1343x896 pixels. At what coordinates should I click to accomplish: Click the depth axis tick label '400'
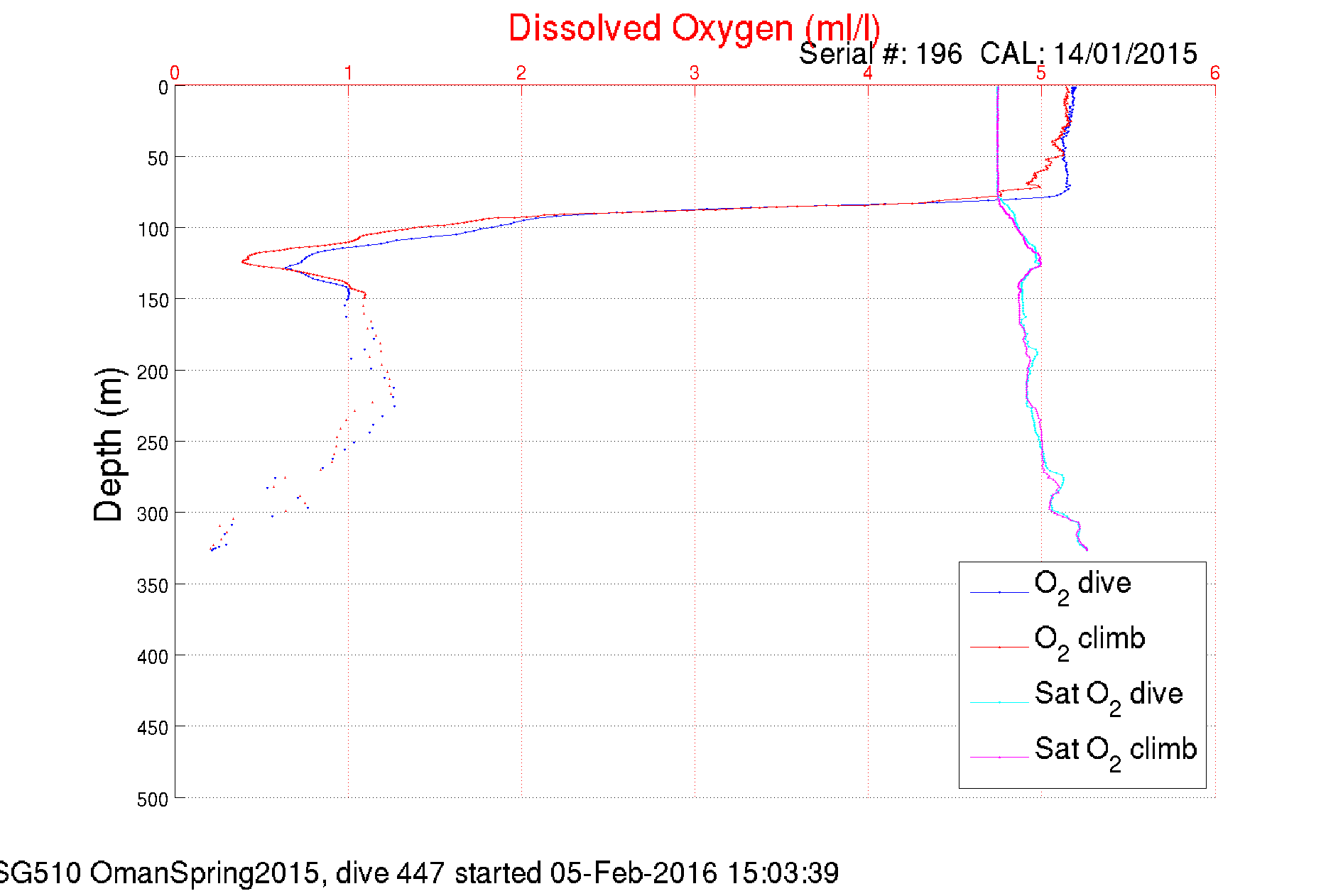click(x=153, y=657)
